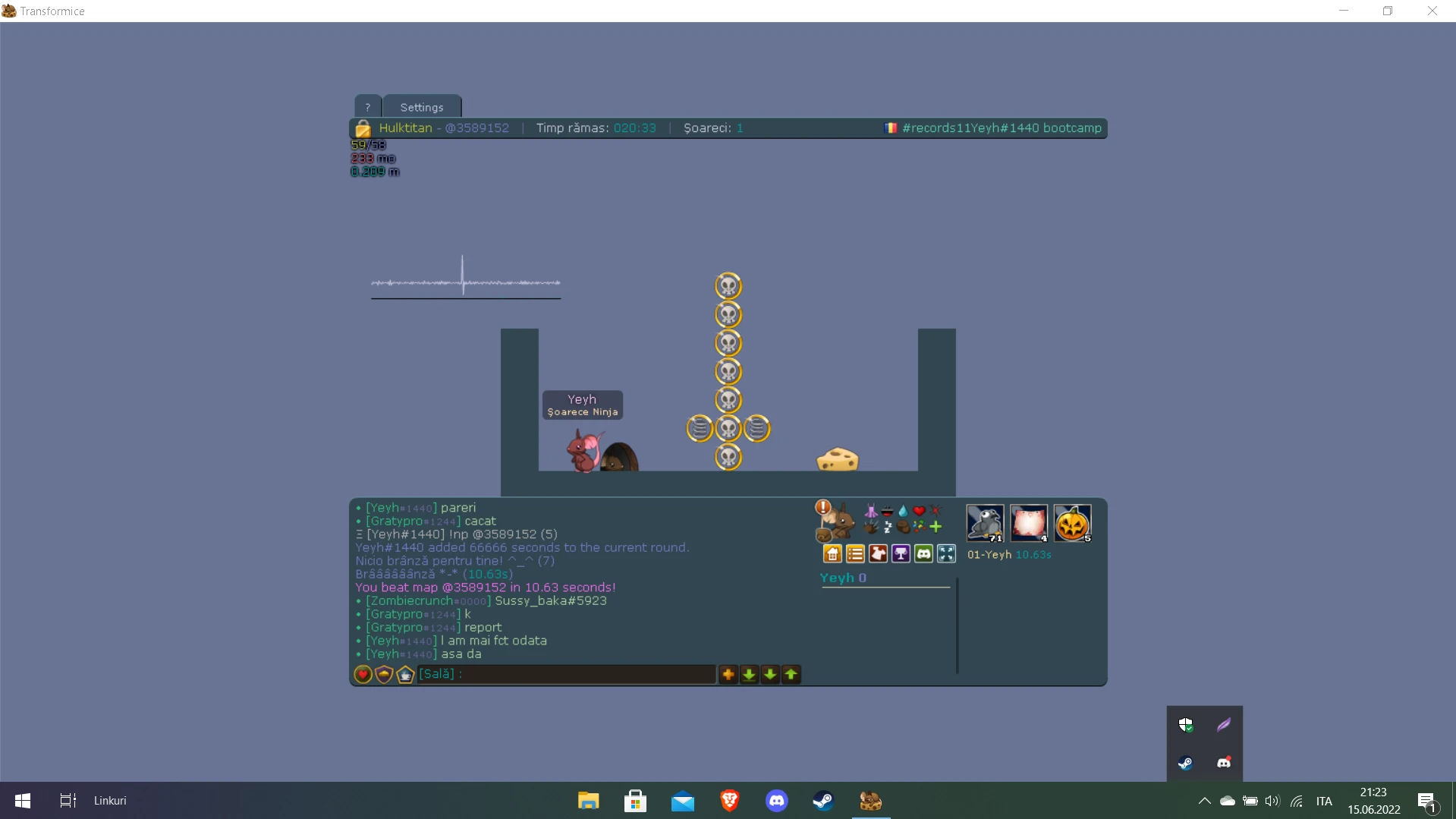This screenshot has width=1456, height=819.
Task: Open File Explorer from the taskbar
Action: pyautogui.click(x=589, y=801)
